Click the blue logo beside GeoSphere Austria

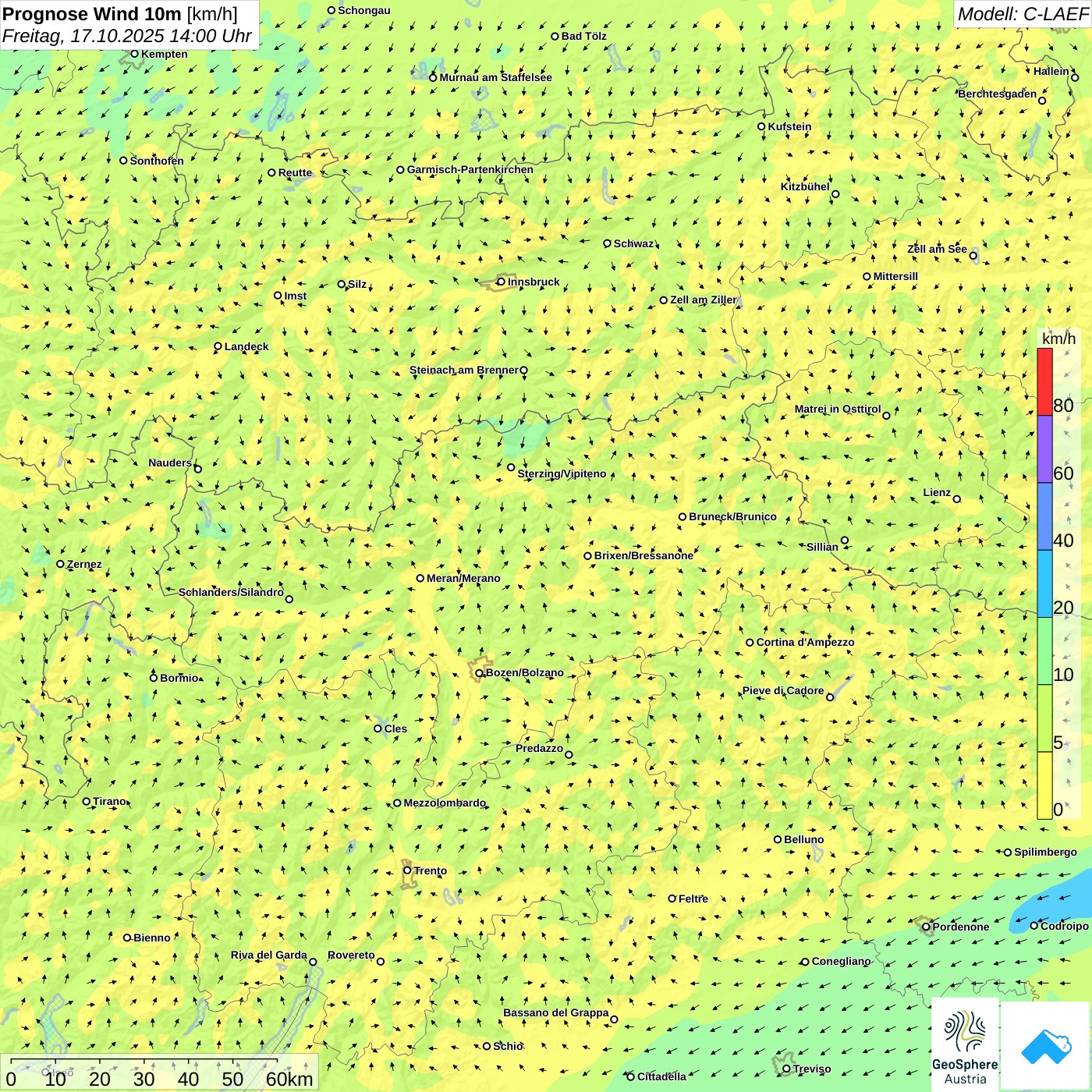(x=1046, y=1046)
